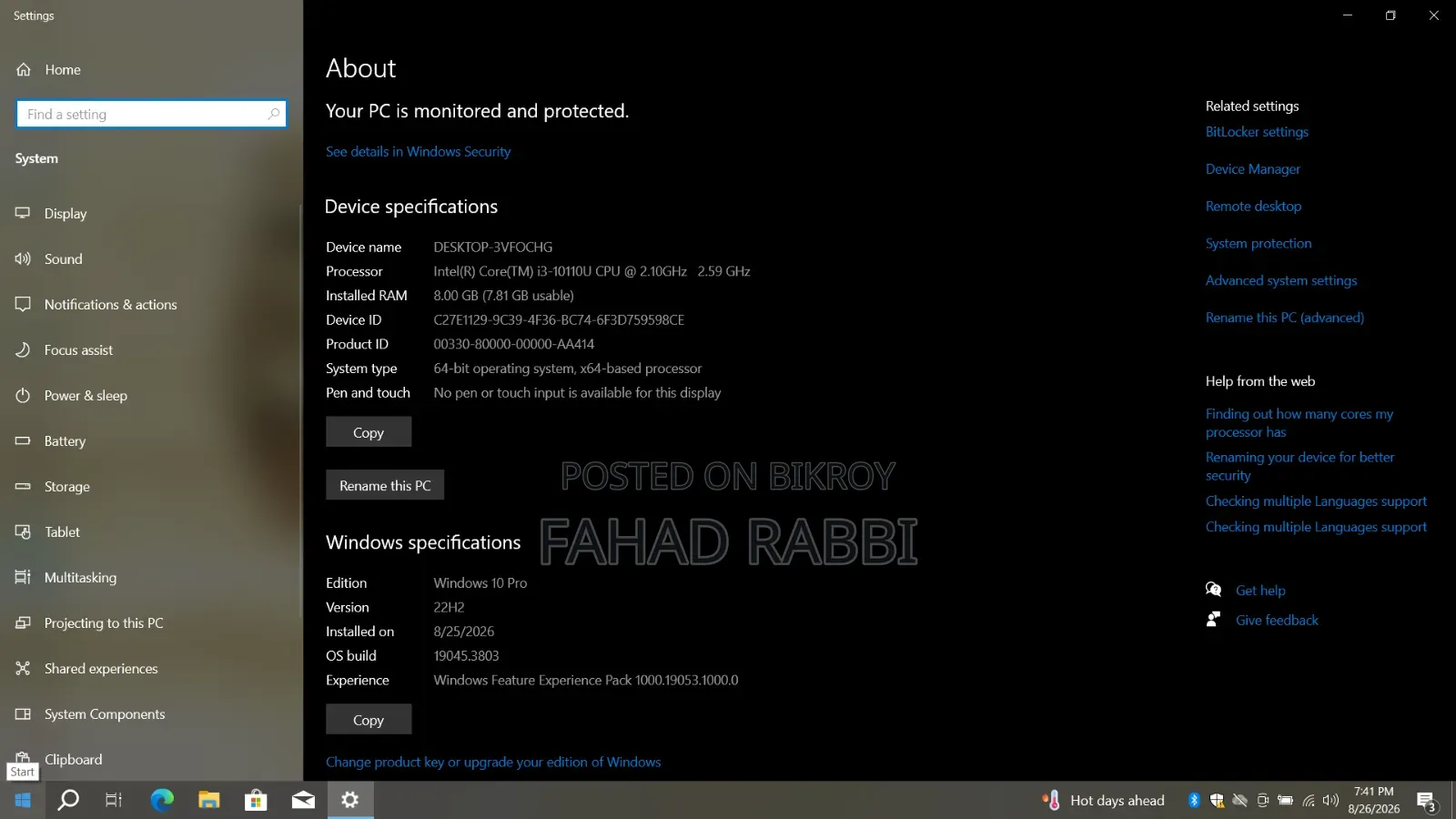Open the Windows Start menu

(23, 800)
